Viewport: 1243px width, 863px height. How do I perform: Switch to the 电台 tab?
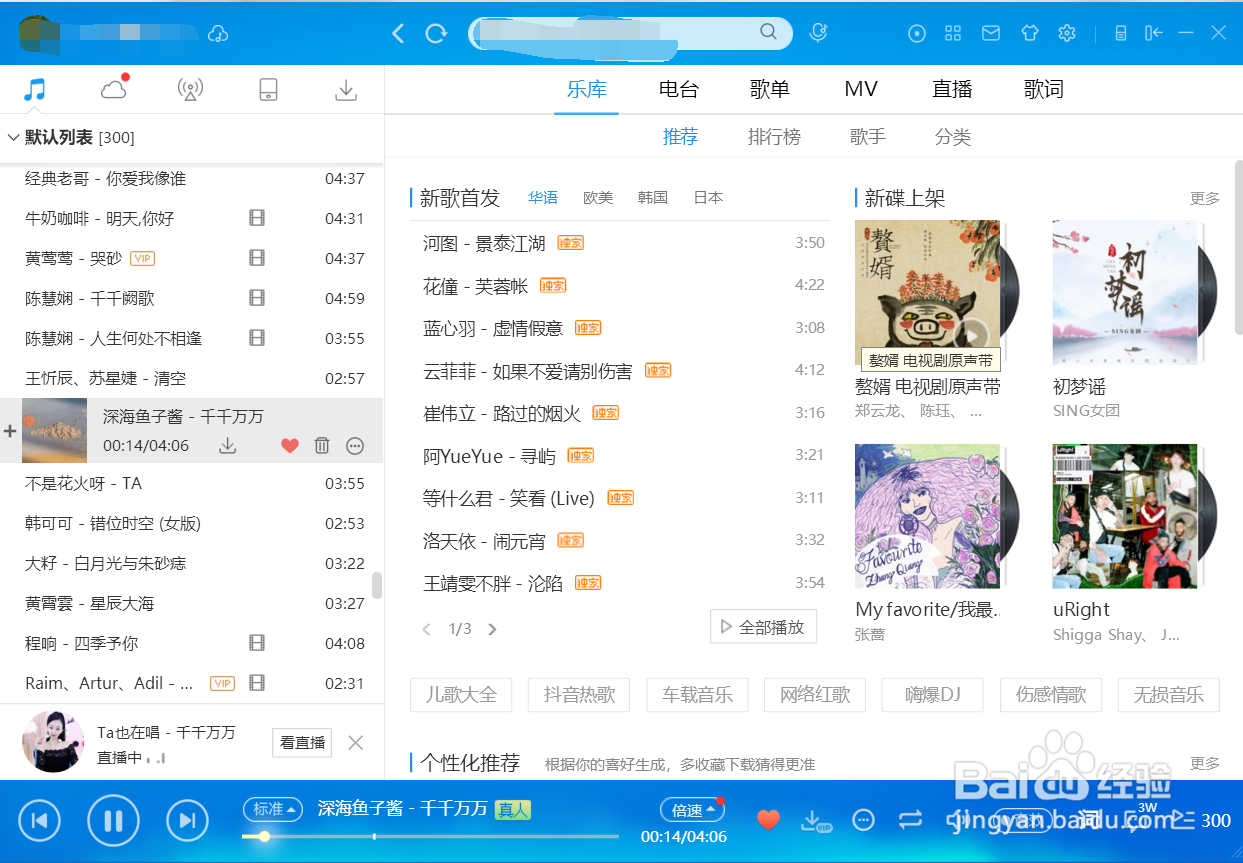click(678, 89)
